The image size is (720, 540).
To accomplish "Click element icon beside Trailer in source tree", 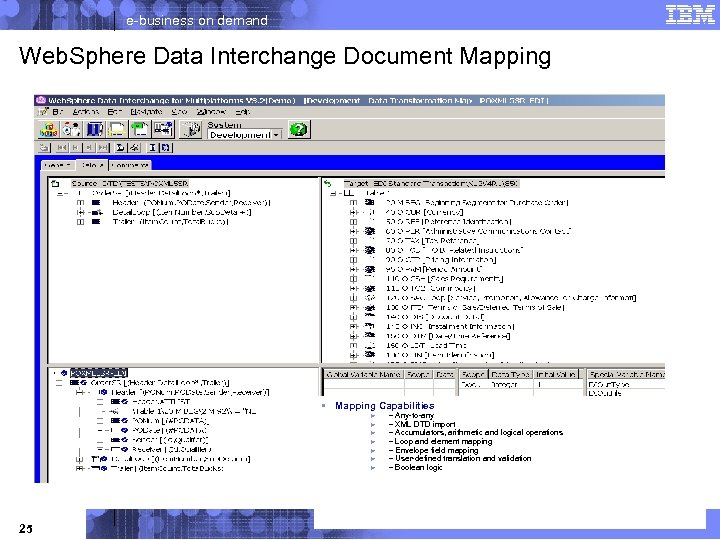I will tap(96, 222).
